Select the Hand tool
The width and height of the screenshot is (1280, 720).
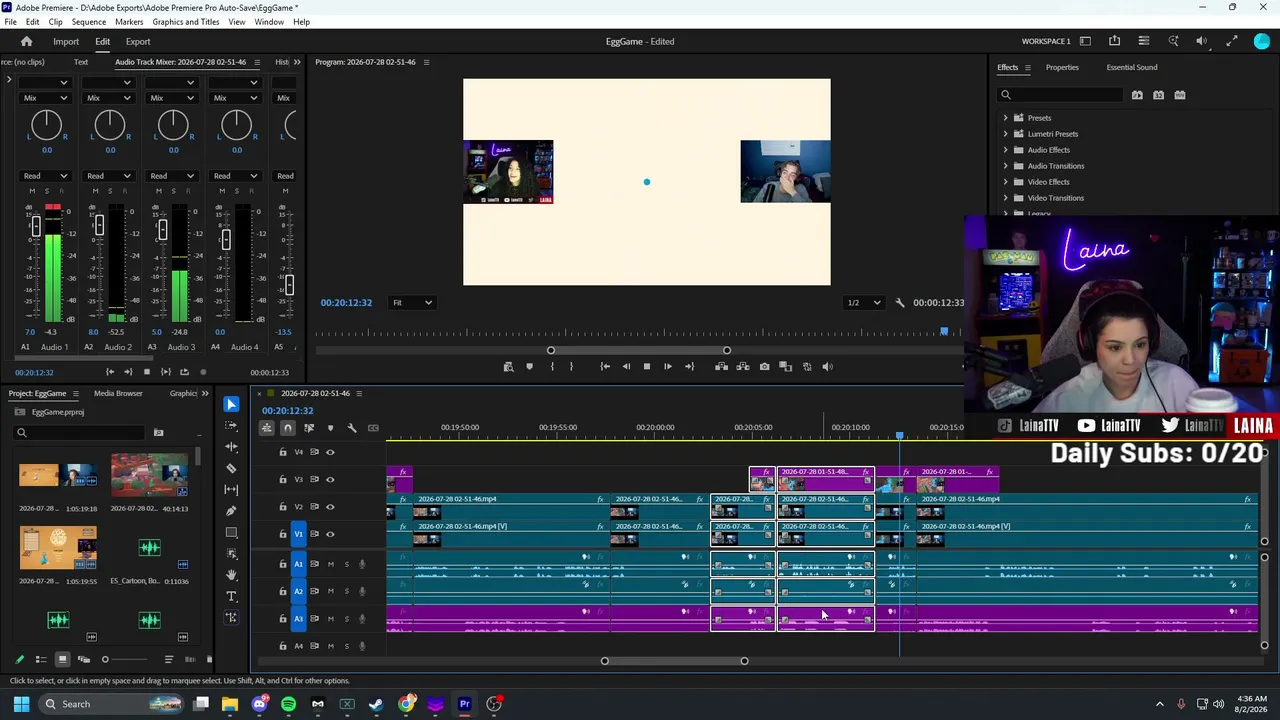(231, 575)
